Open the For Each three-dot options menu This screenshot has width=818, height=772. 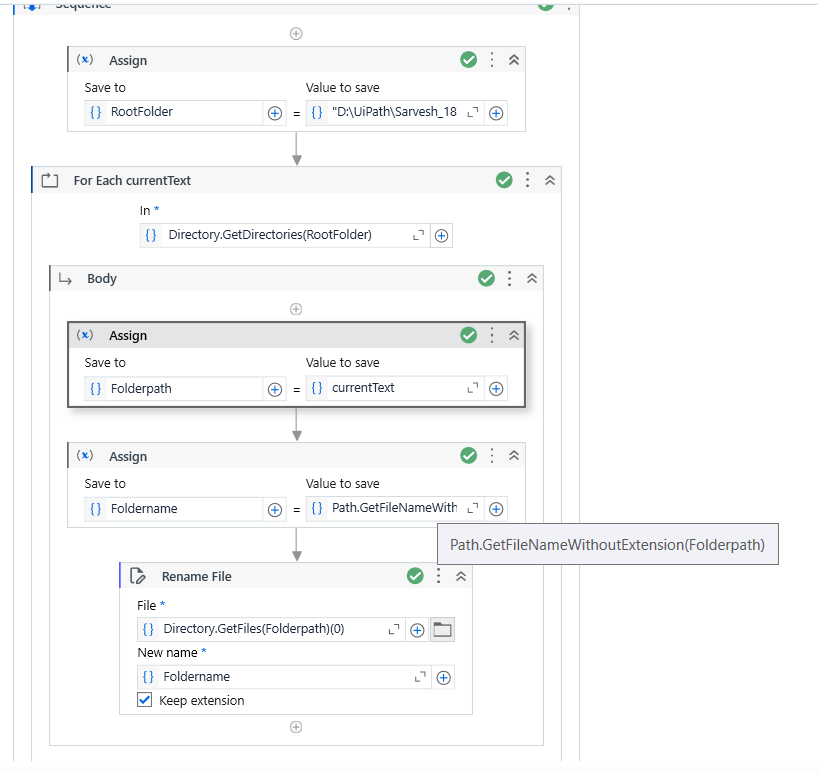(x=527, y=179)
